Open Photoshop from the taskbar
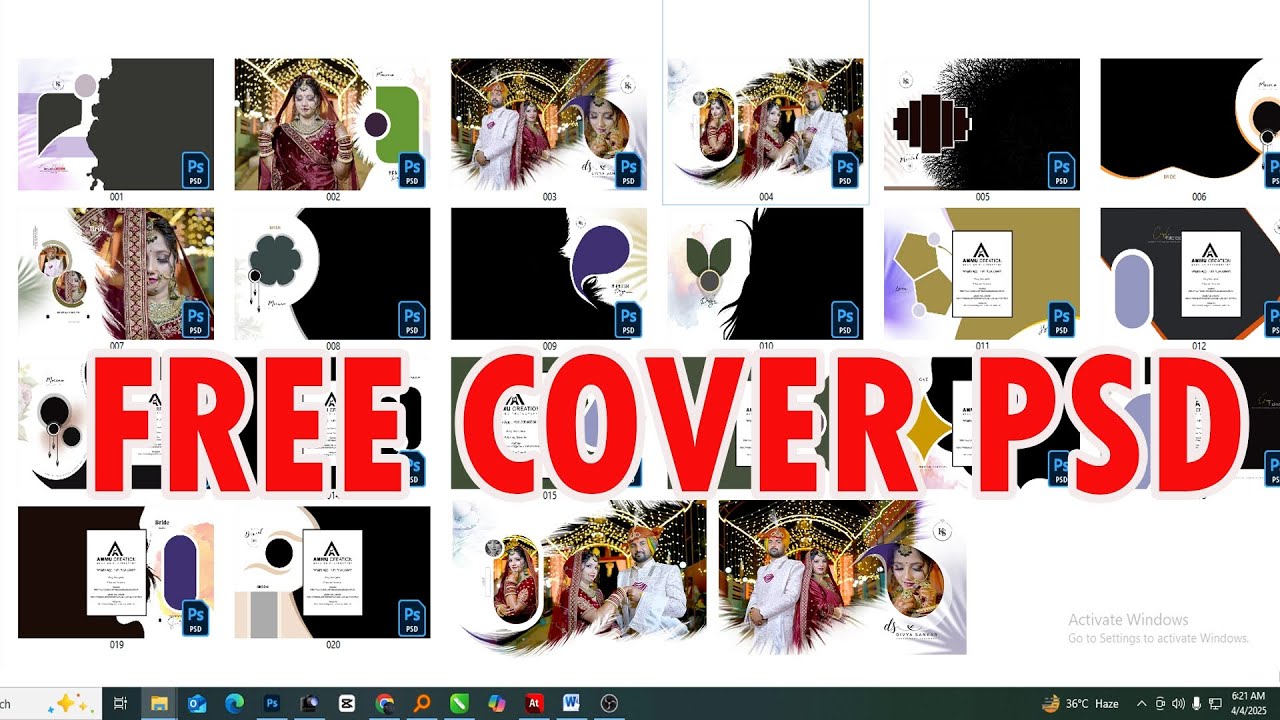This screenshot has height=720, width=1280. pyautogui.click(x=271, y=704)
